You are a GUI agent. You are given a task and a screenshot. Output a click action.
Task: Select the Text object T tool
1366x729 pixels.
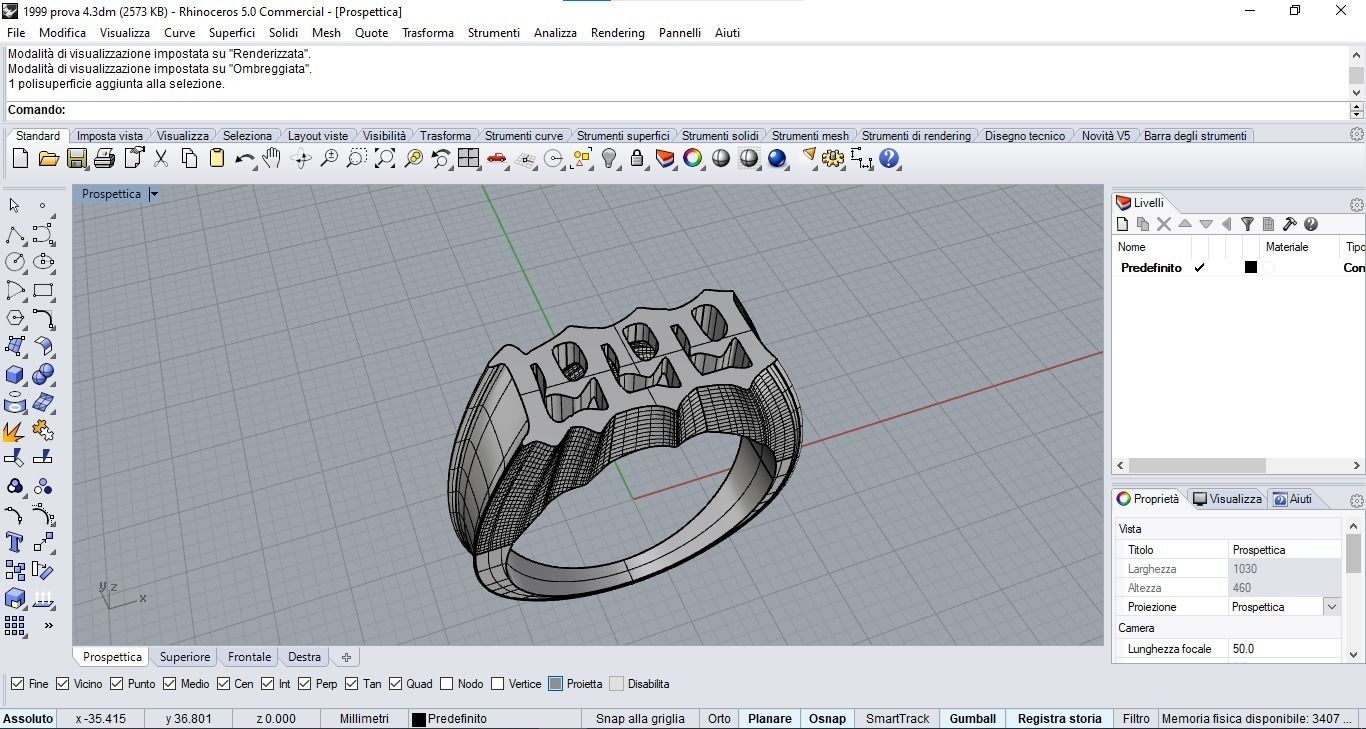tap(14, 542)
